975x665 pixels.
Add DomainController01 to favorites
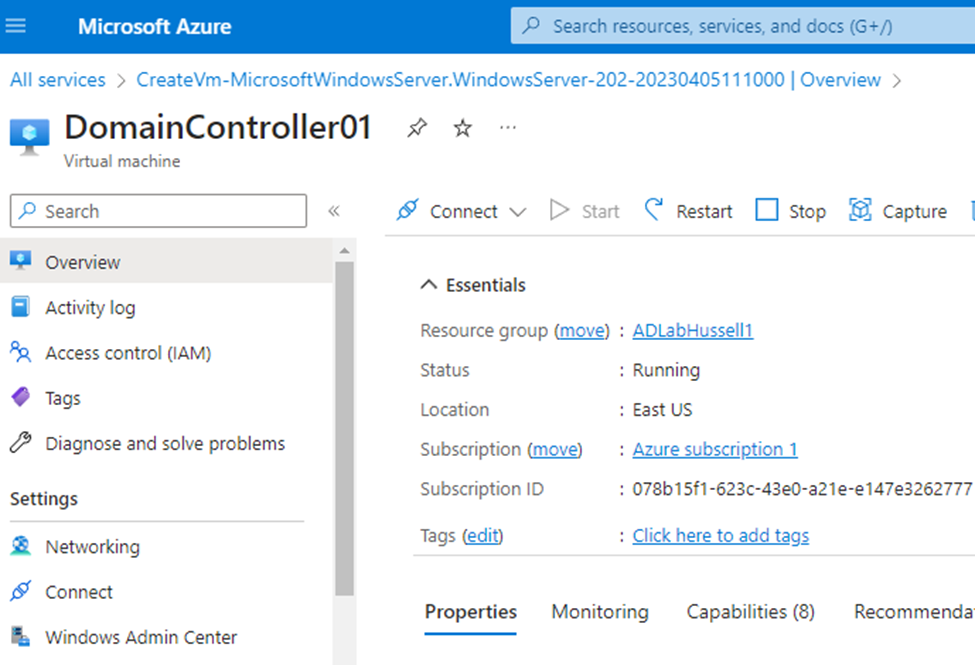[x=461, y=128]
